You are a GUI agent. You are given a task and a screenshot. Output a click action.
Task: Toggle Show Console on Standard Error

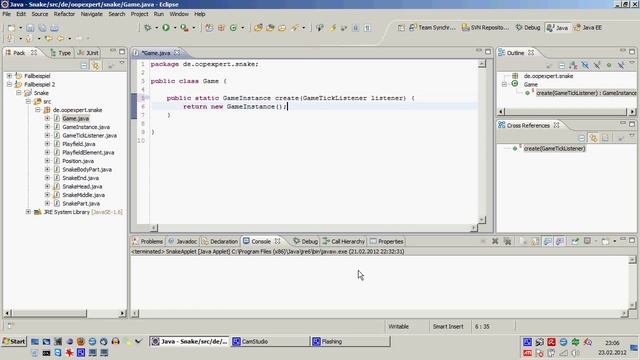click(x=560, y=241)
